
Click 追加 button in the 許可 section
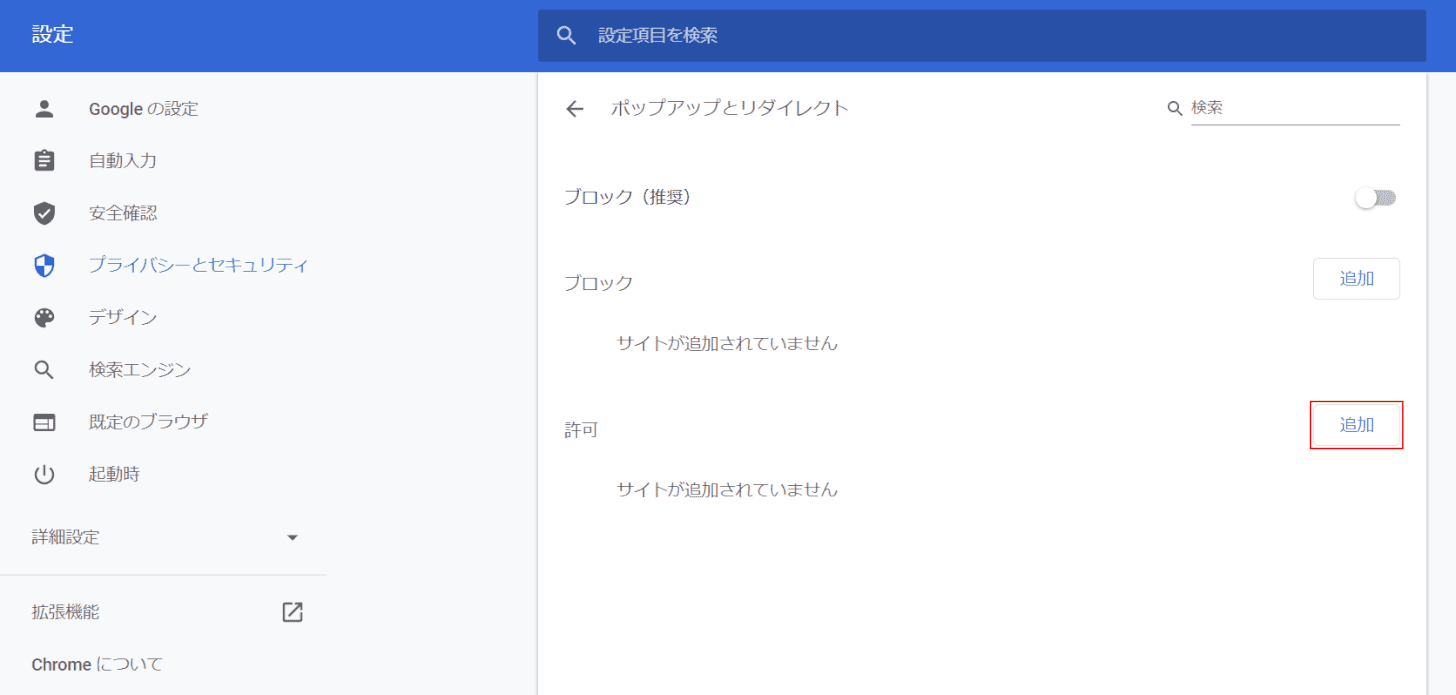pos(1356,425)
